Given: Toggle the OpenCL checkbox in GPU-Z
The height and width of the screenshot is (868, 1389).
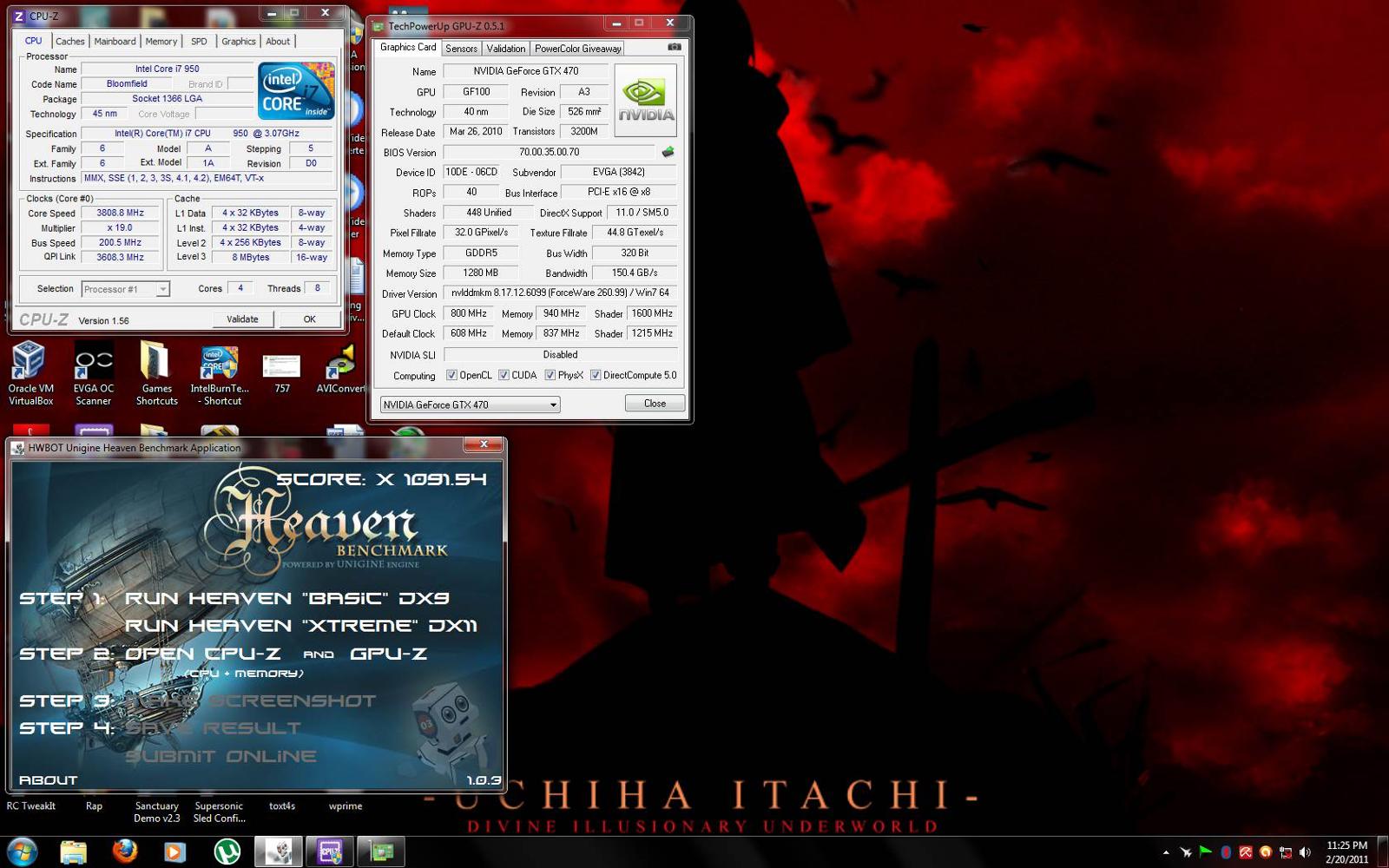Looking at the screenshot, I should coord(451,375).
